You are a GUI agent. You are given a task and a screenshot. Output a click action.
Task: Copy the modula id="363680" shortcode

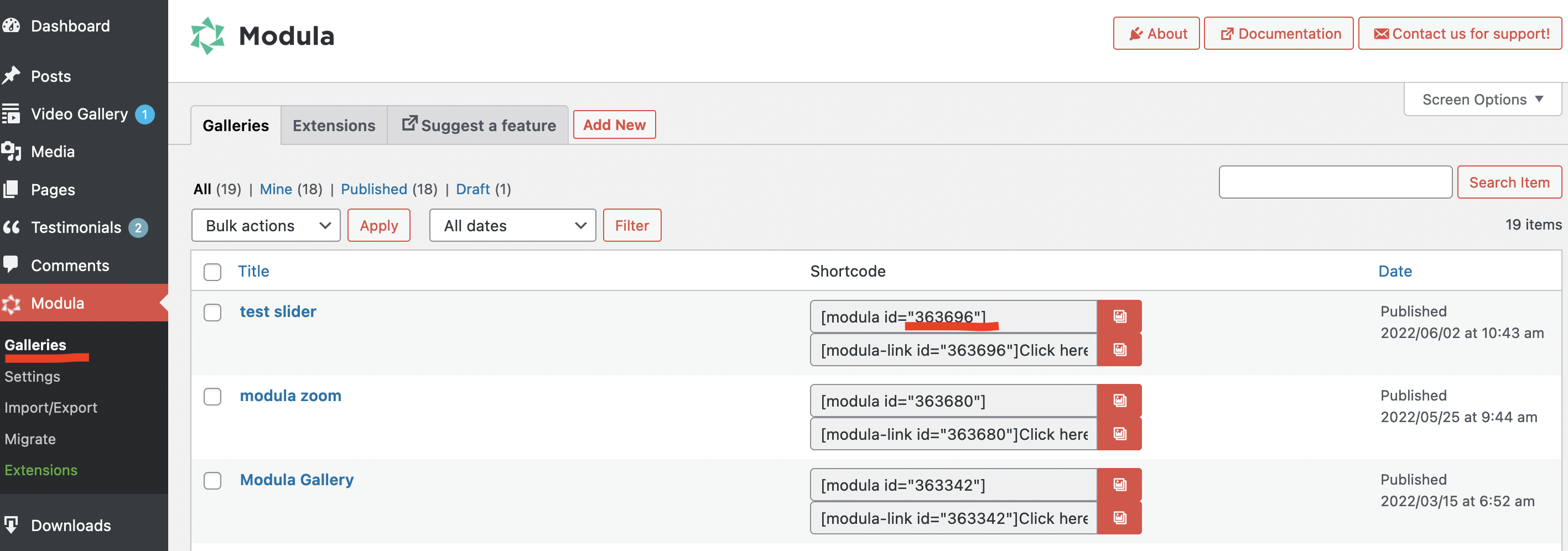coord(1119,401)
